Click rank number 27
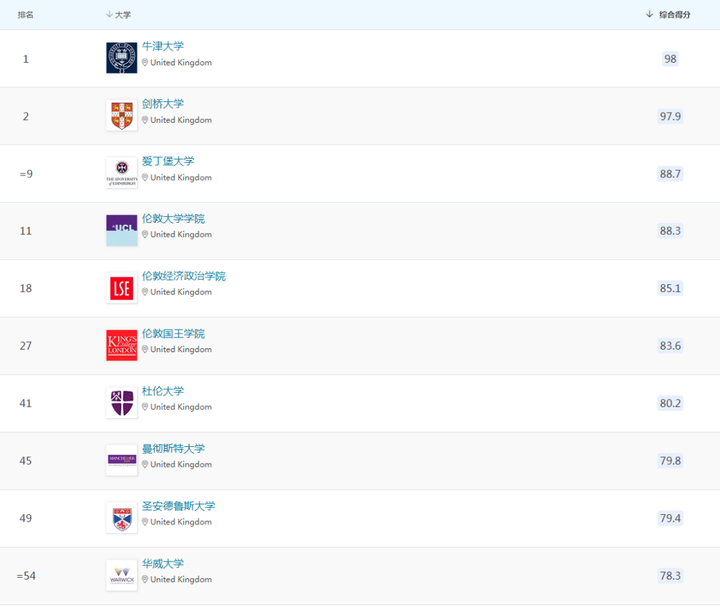720x607 pixels. point(26,345)
